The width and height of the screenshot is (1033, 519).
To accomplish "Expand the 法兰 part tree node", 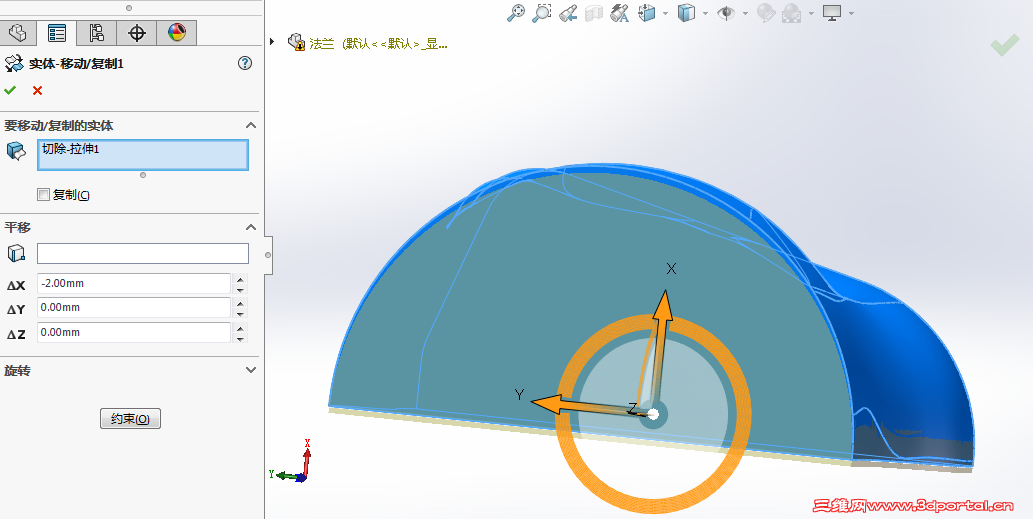I will tap(272, 41).
